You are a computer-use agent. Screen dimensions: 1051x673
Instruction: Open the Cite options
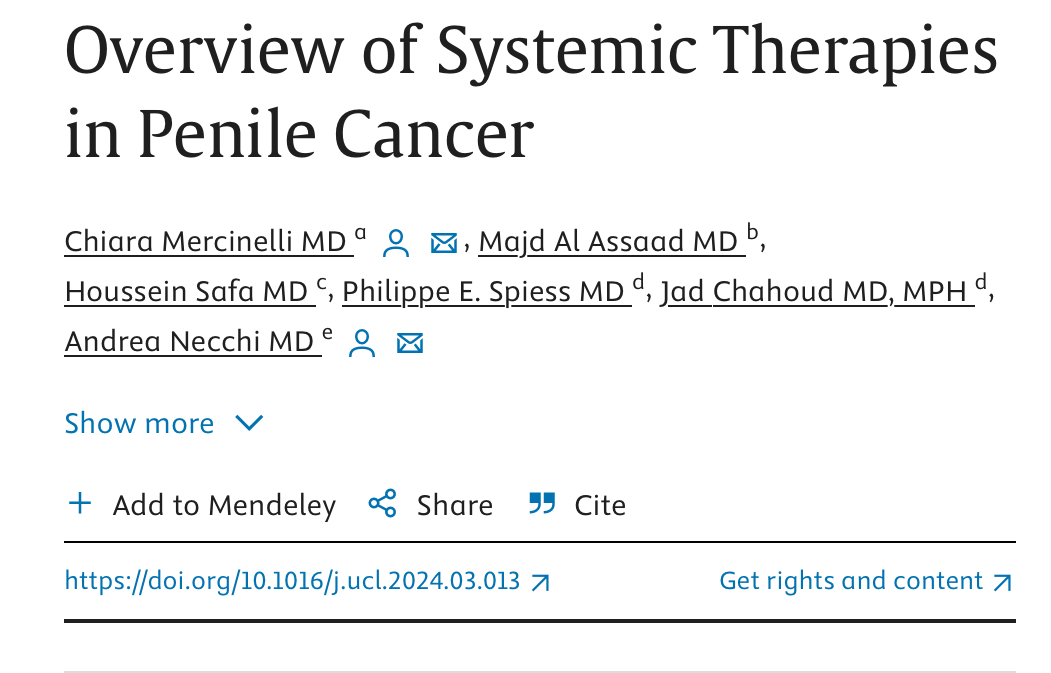click(600, 505)
